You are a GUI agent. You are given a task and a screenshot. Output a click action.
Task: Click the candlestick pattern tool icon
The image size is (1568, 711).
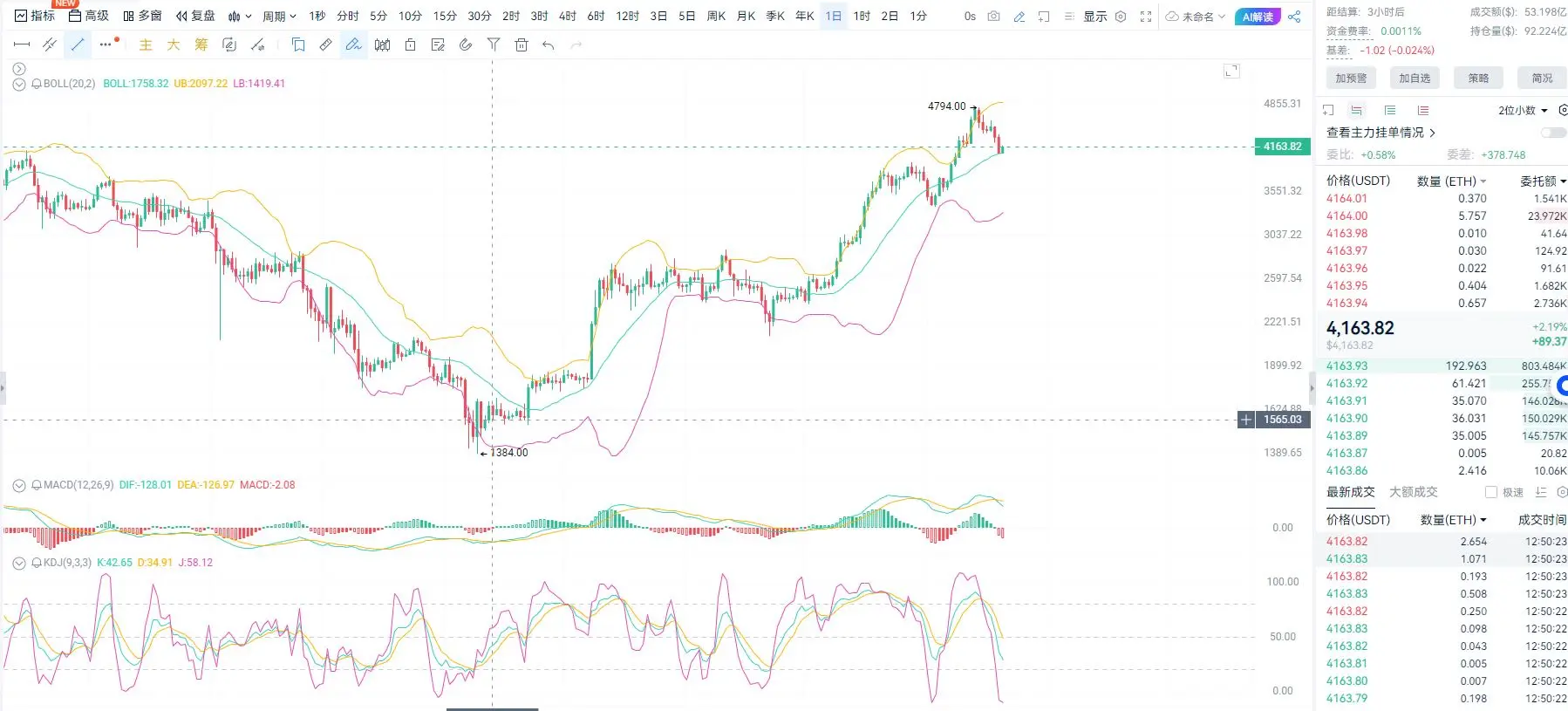point(382,44)
